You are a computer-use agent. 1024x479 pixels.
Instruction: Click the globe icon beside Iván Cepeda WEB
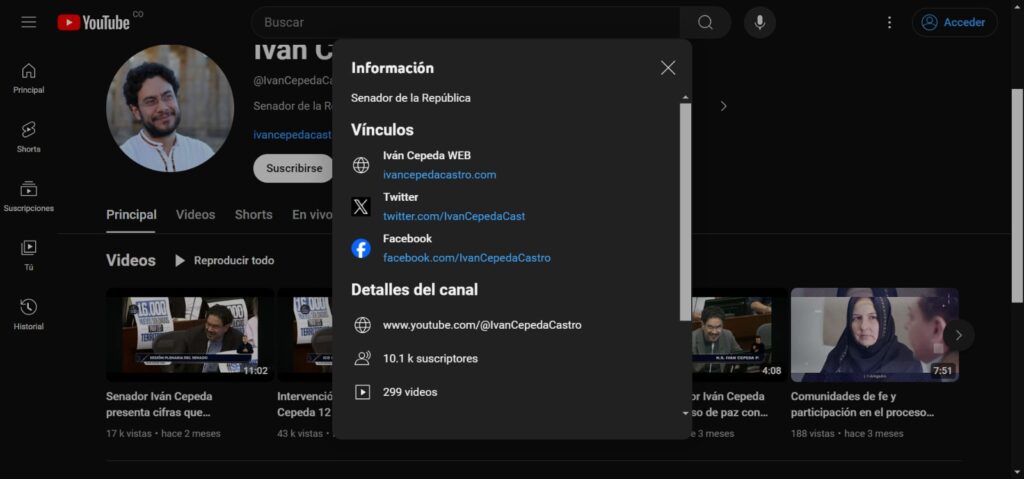pyautogui.click(x=361, y=165)
